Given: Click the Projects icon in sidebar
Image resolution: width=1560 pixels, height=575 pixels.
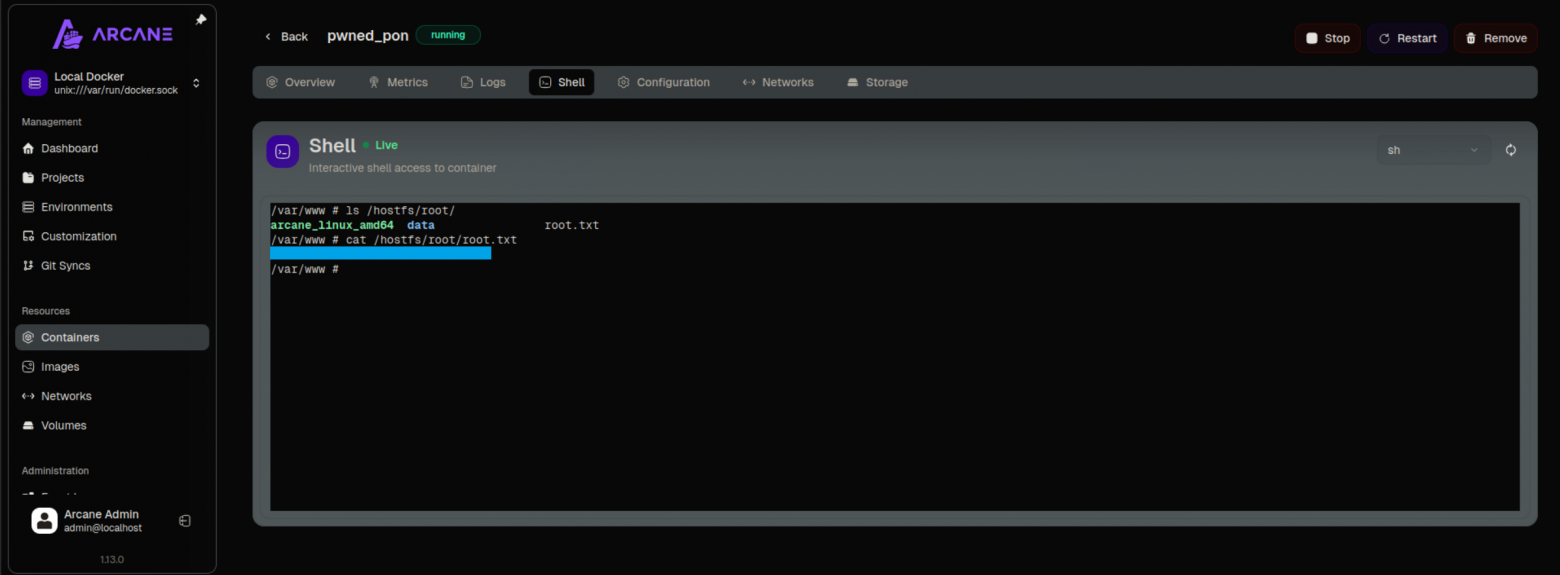Looking at the screenshot, I should pyautogui.click(x=28, y=178).
